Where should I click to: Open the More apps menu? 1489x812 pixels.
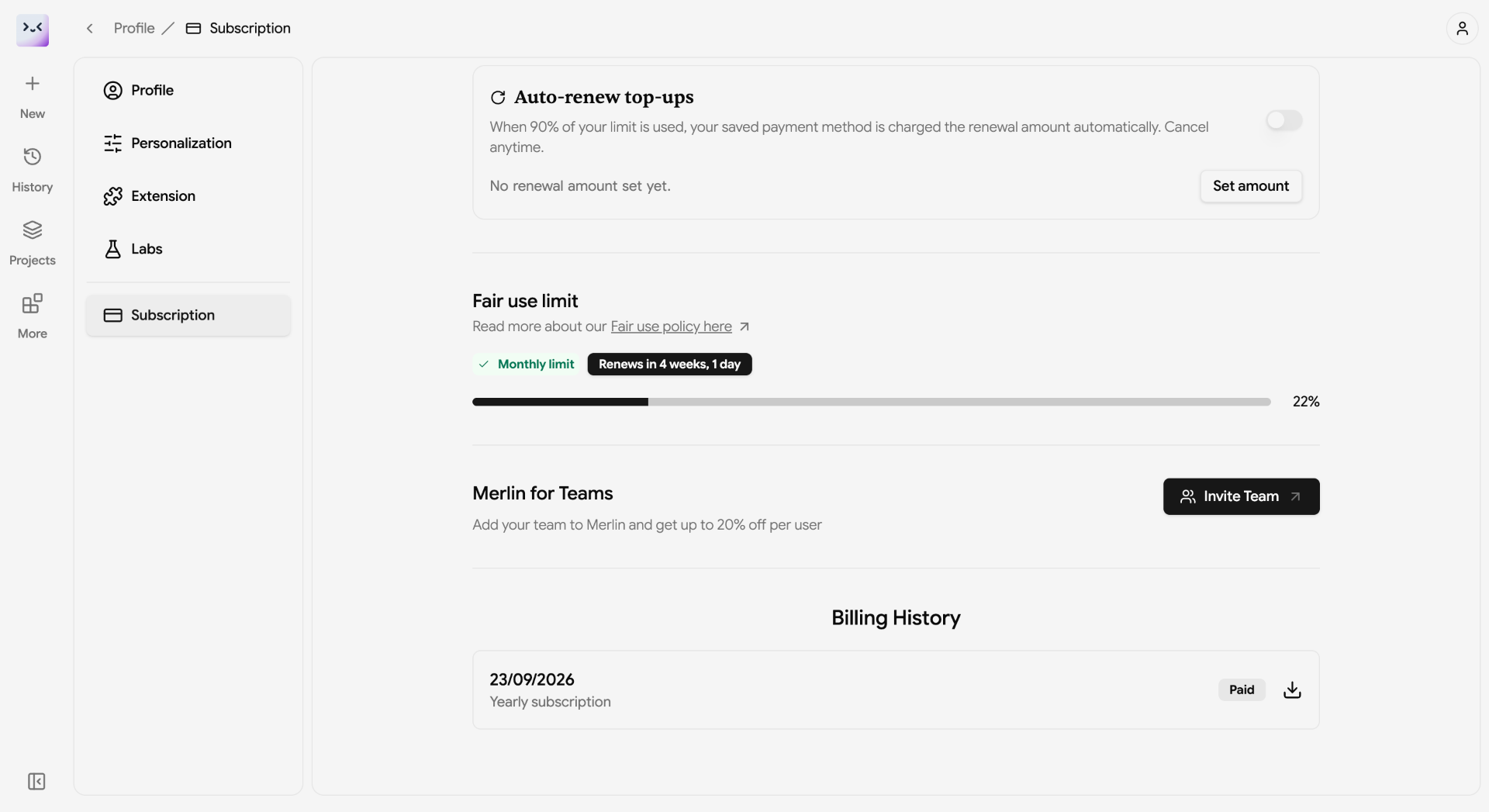33,316
